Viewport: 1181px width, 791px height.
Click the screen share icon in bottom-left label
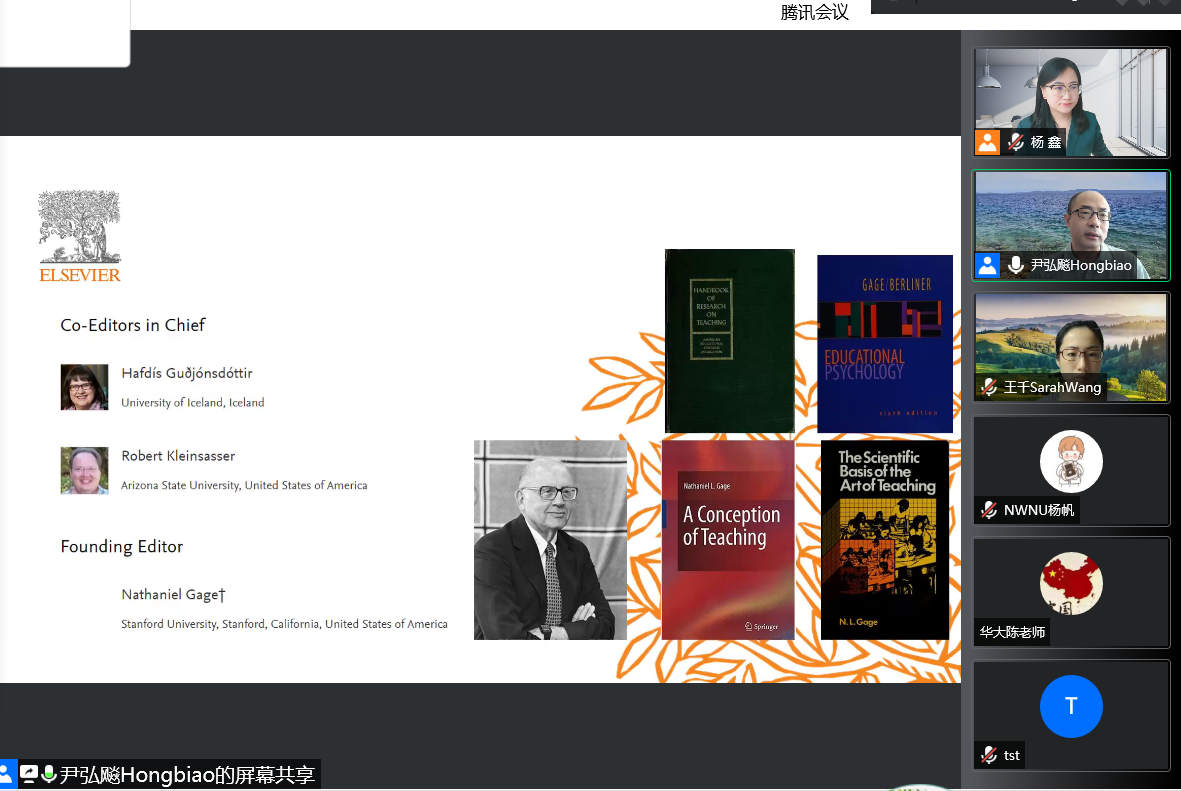[x=29, y=774]
